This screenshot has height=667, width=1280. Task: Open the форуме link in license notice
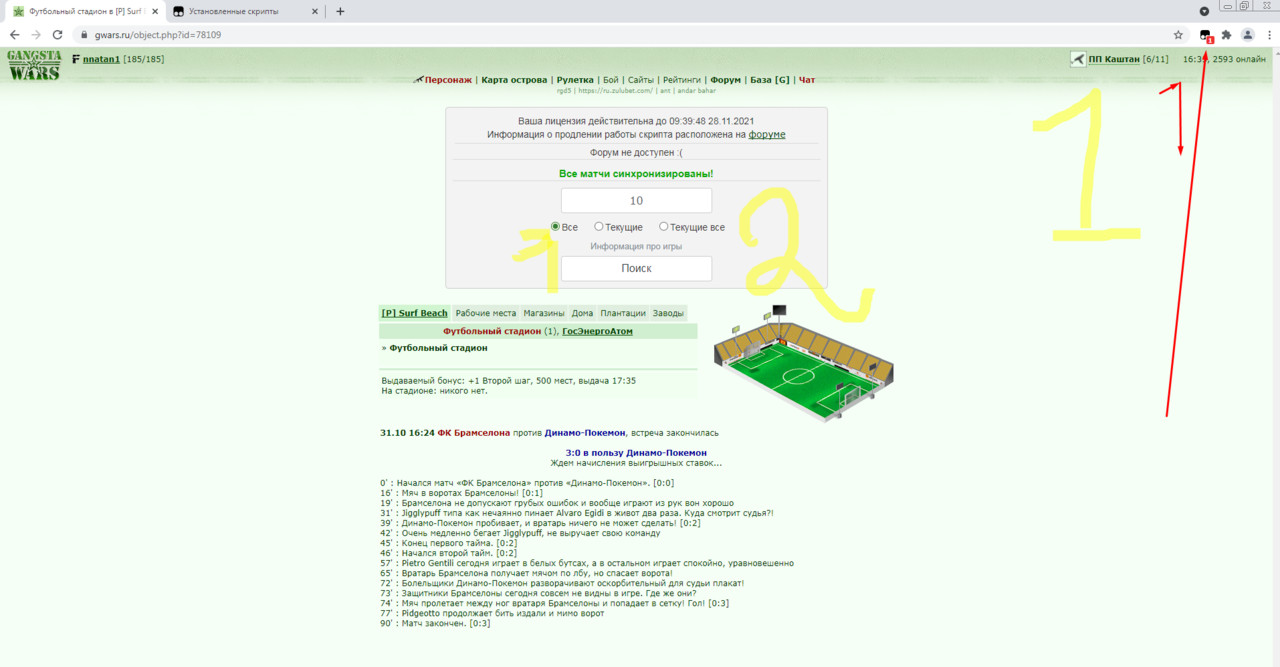click(x=767, y=134)
